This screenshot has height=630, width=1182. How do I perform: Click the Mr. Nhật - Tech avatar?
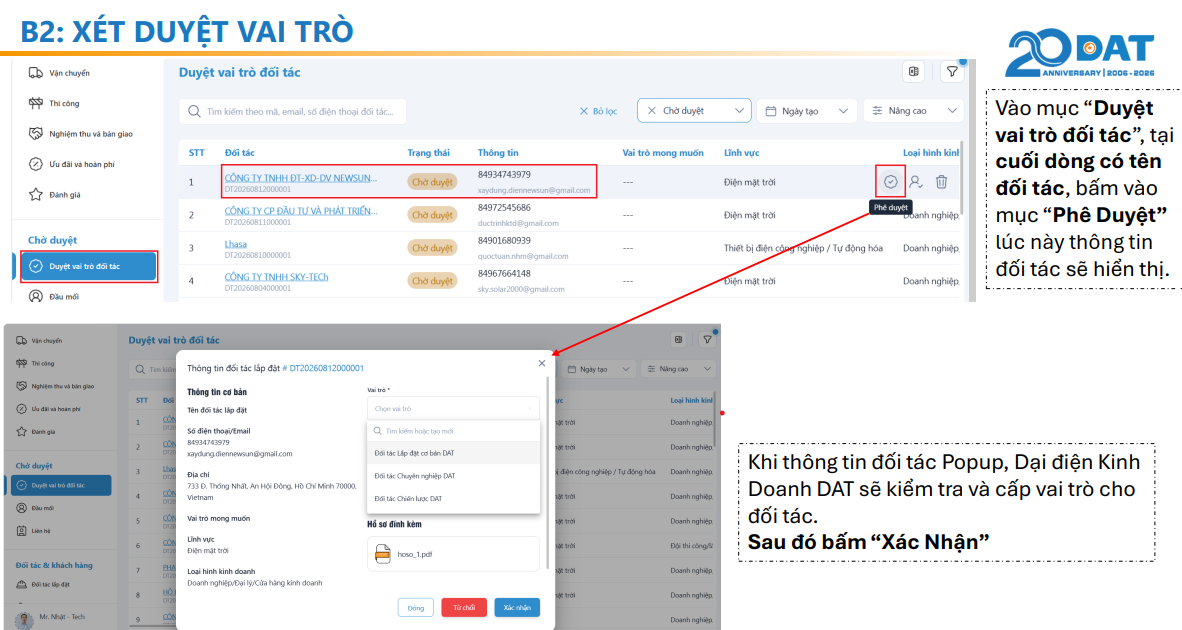point(25,619)
